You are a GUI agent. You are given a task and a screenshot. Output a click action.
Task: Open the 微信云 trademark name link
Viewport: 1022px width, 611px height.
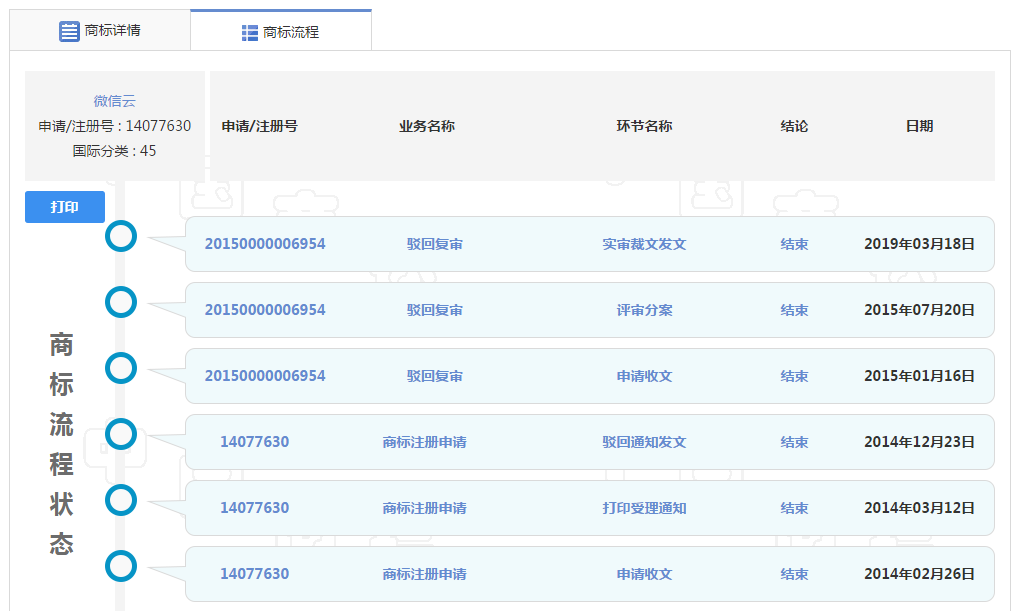coord(114,101)
